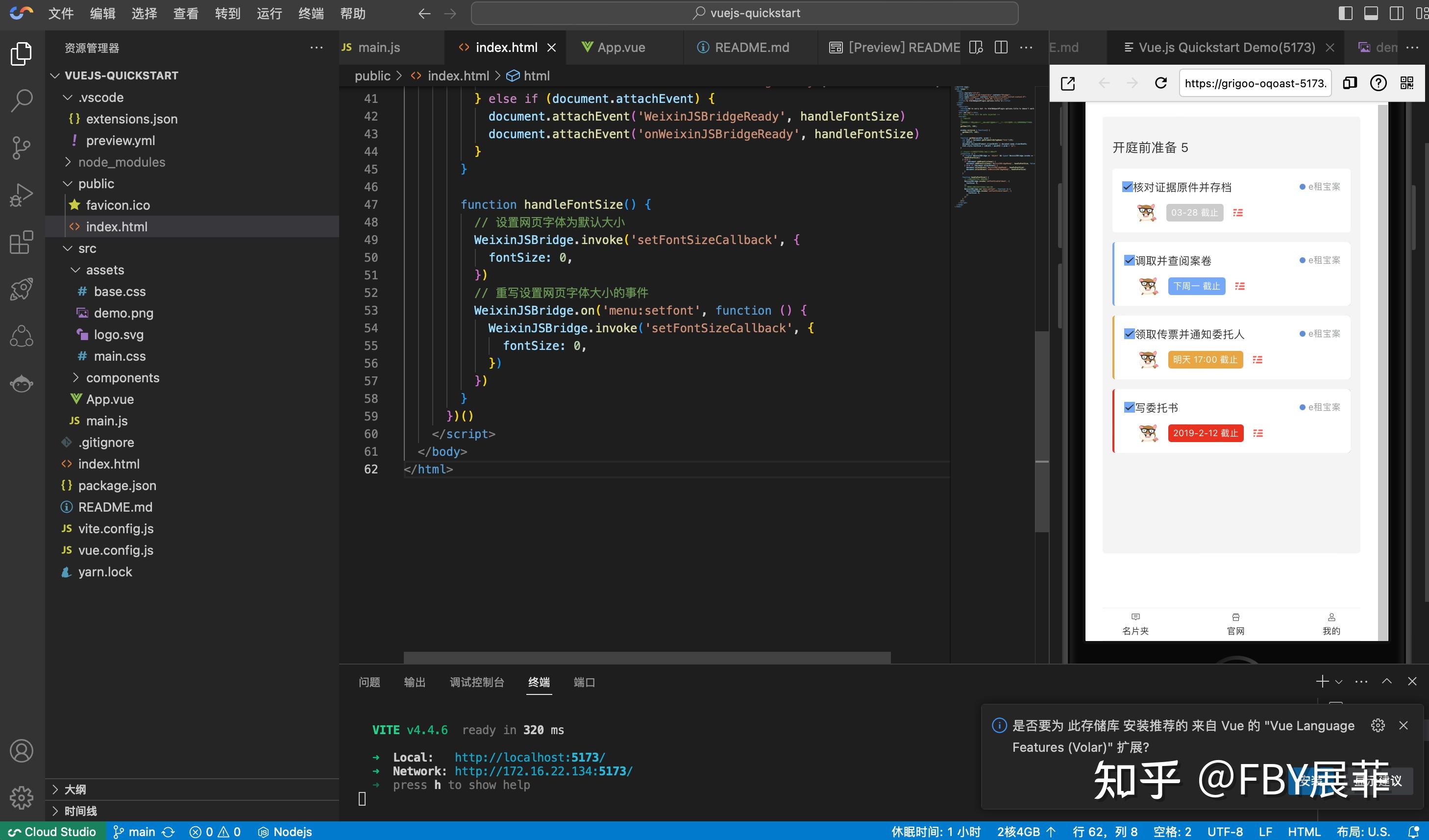Expand the components folder
1429x840 pixels.
click(123, 378)
